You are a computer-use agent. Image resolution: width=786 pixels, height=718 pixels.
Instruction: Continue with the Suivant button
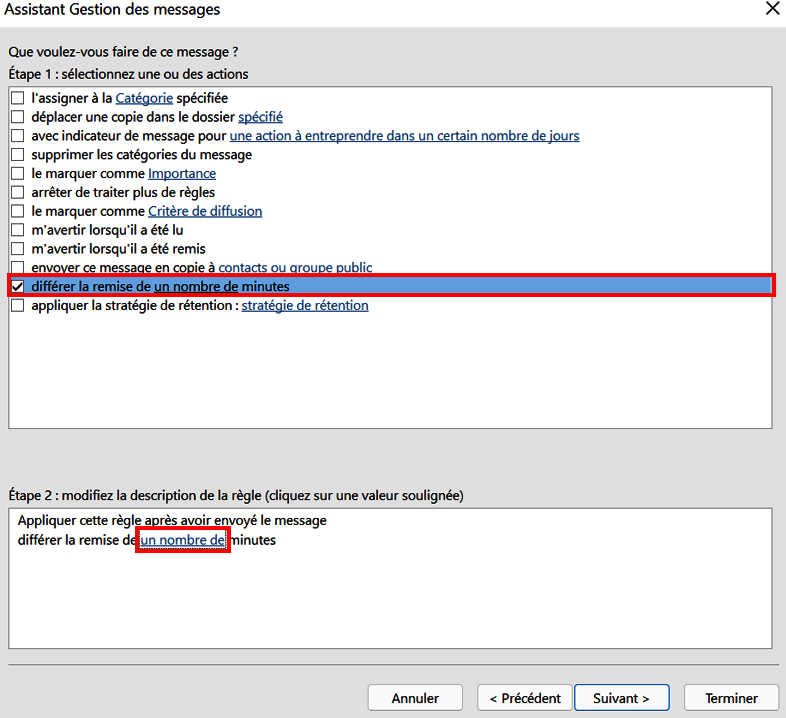tap(622, 698)
